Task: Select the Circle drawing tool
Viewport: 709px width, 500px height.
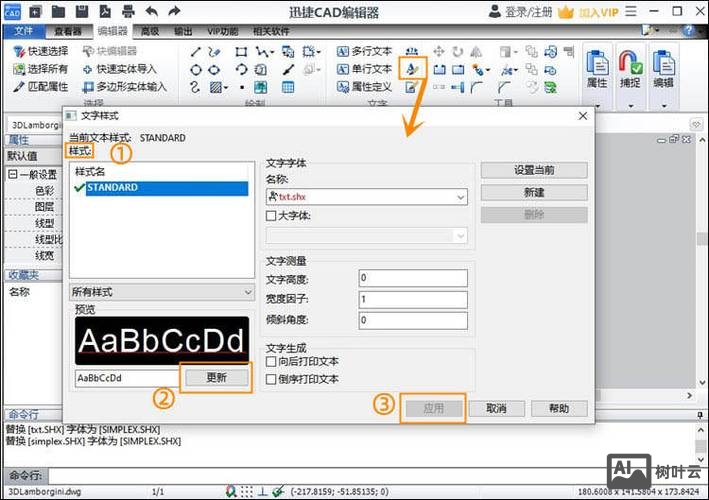Action: point(196,70)
